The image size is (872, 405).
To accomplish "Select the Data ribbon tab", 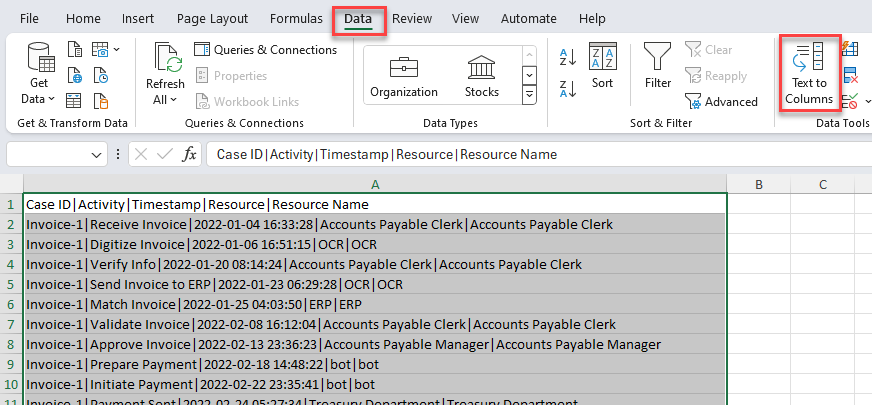I will [x=358, y=19].
